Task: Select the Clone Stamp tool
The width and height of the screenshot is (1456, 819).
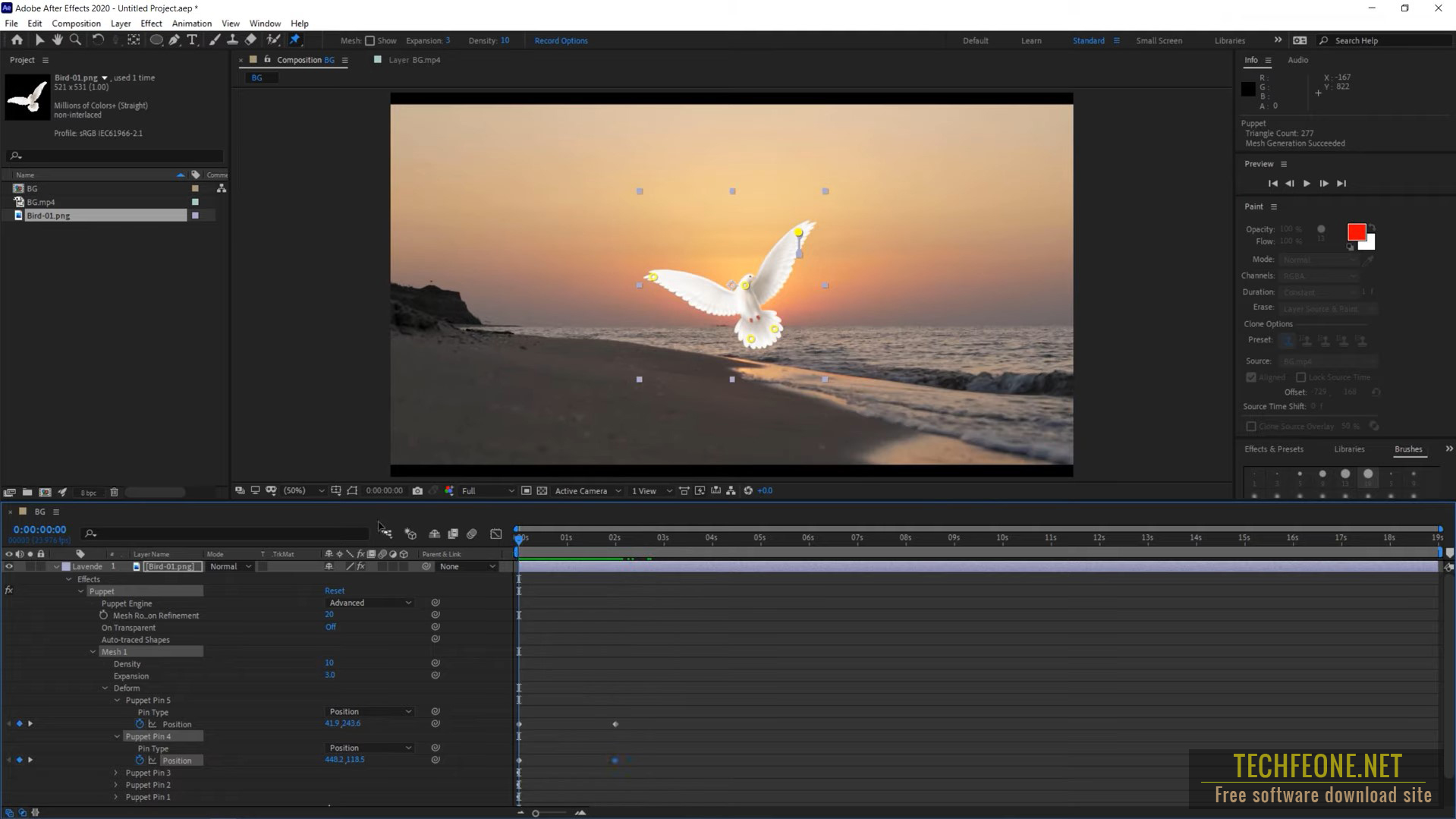Action: click(232, 40)
